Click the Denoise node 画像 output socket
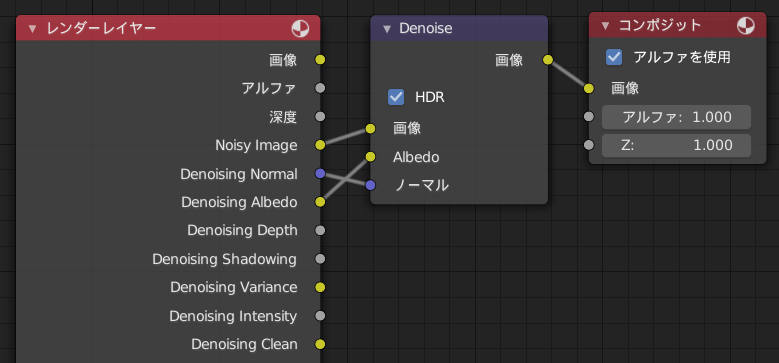Viewport: 779px width, 363px height. (x=547, y=60)
